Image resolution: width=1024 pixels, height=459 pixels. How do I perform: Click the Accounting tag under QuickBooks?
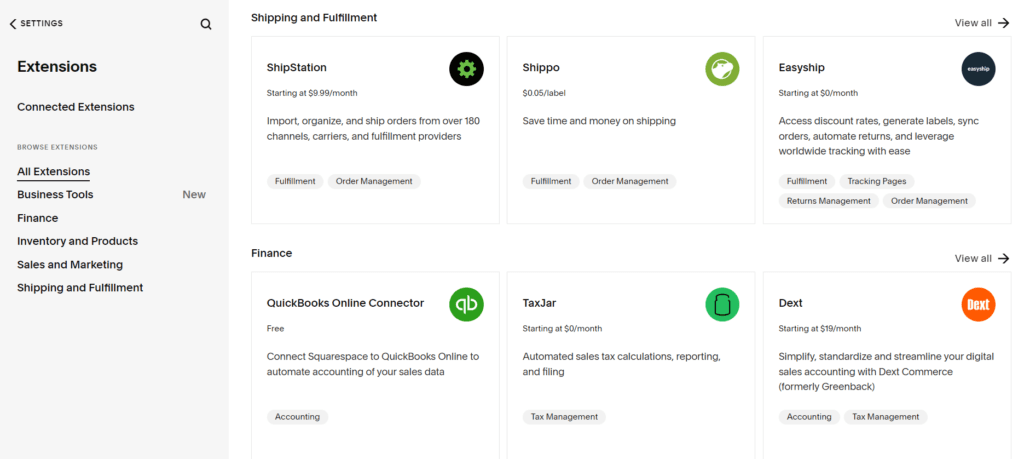tap(297, 417)
